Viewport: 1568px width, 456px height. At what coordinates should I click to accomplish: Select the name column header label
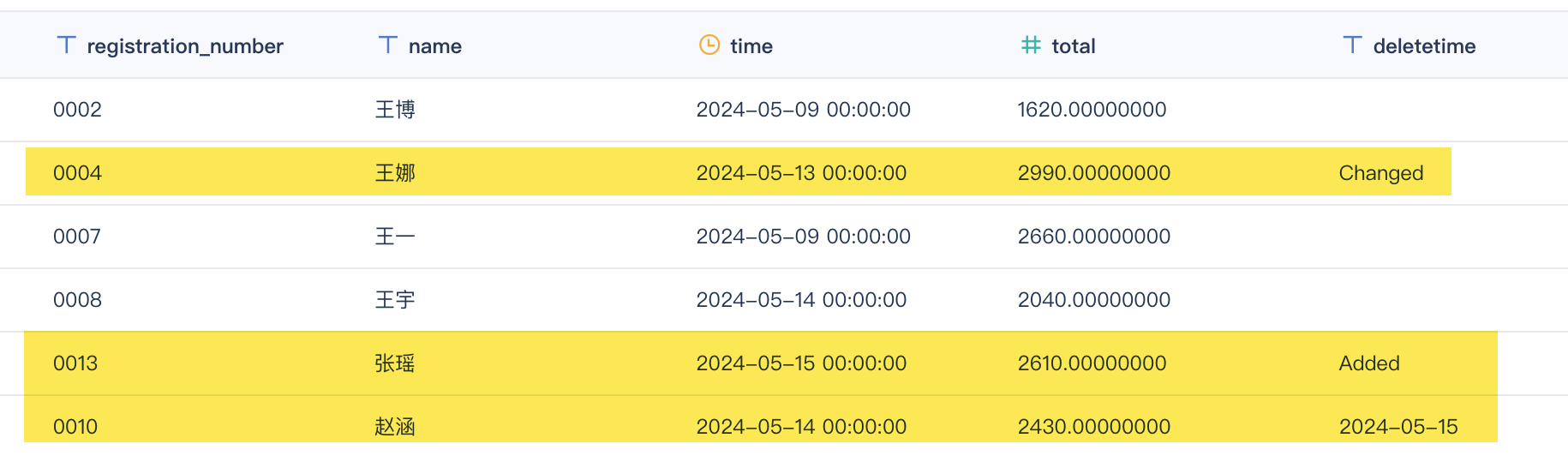click(435, 46)
